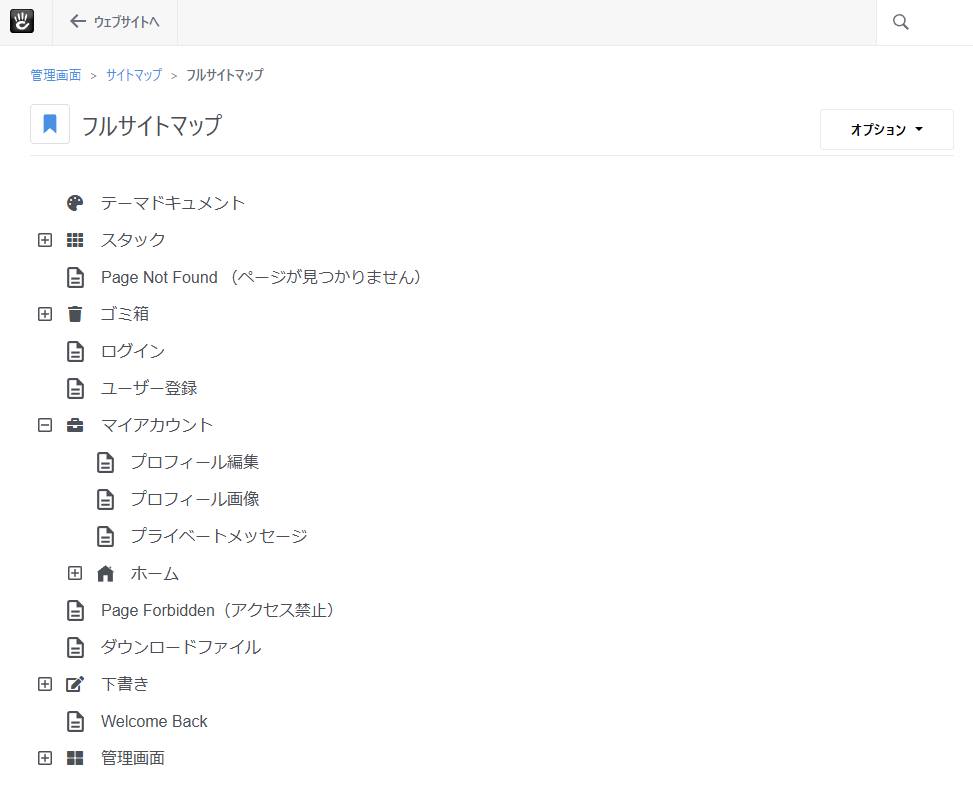
Task: Click the house icon for ホーム
Action: [105, 574]
